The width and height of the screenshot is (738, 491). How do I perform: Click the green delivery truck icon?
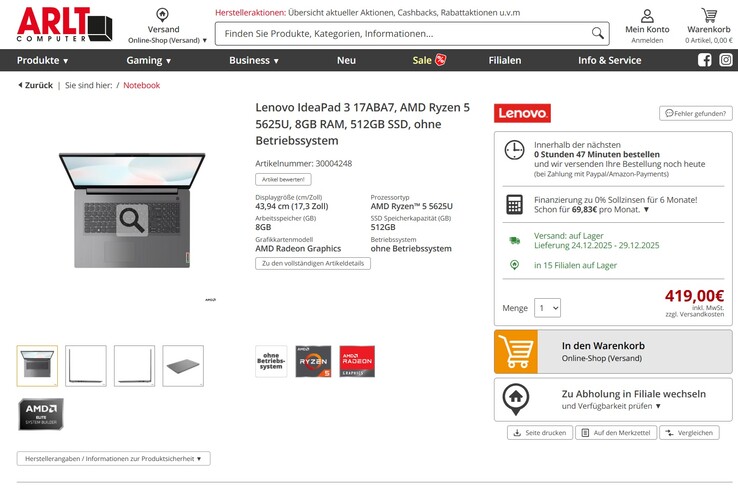pyautogui.click(x=514, y=241)
